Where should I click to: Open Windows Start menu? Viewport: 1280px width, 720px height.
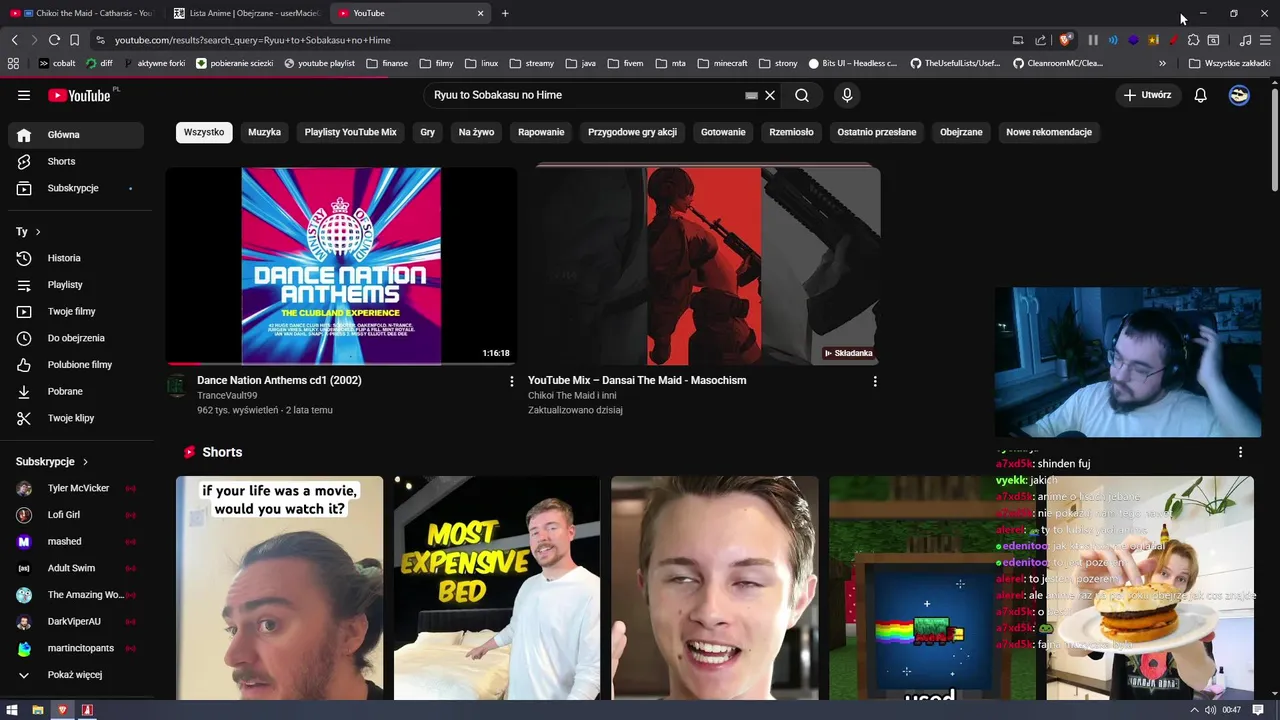pos(12,710)
